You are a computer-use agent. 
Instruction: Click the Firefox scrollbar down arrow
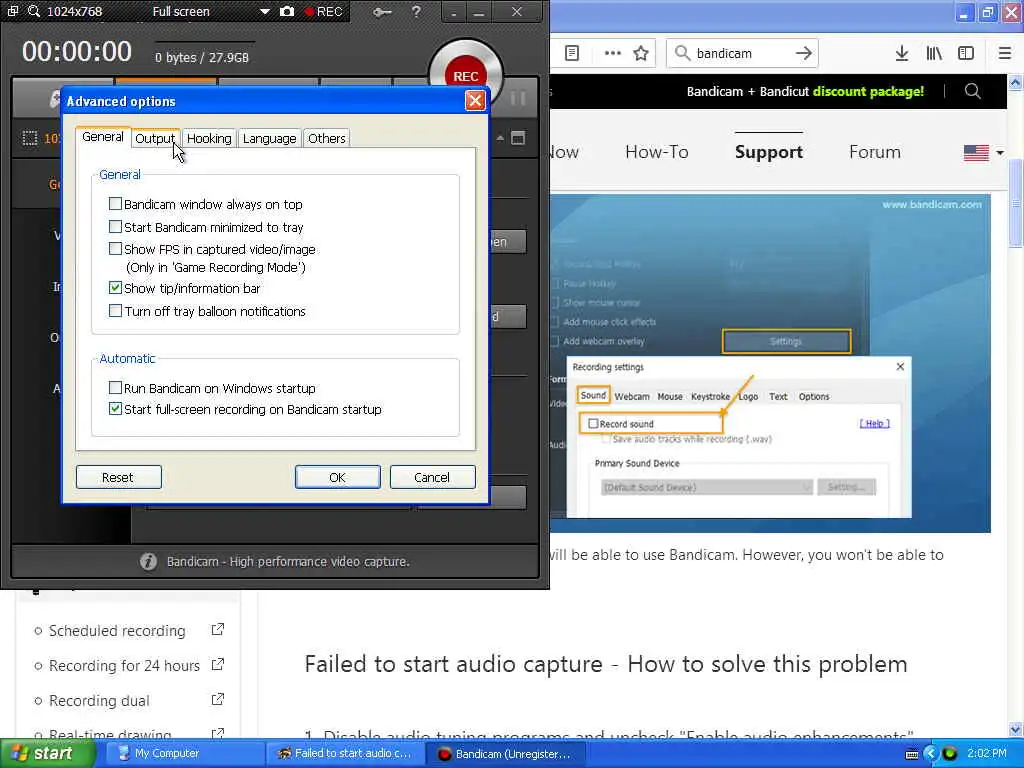tap(1016, 729)
